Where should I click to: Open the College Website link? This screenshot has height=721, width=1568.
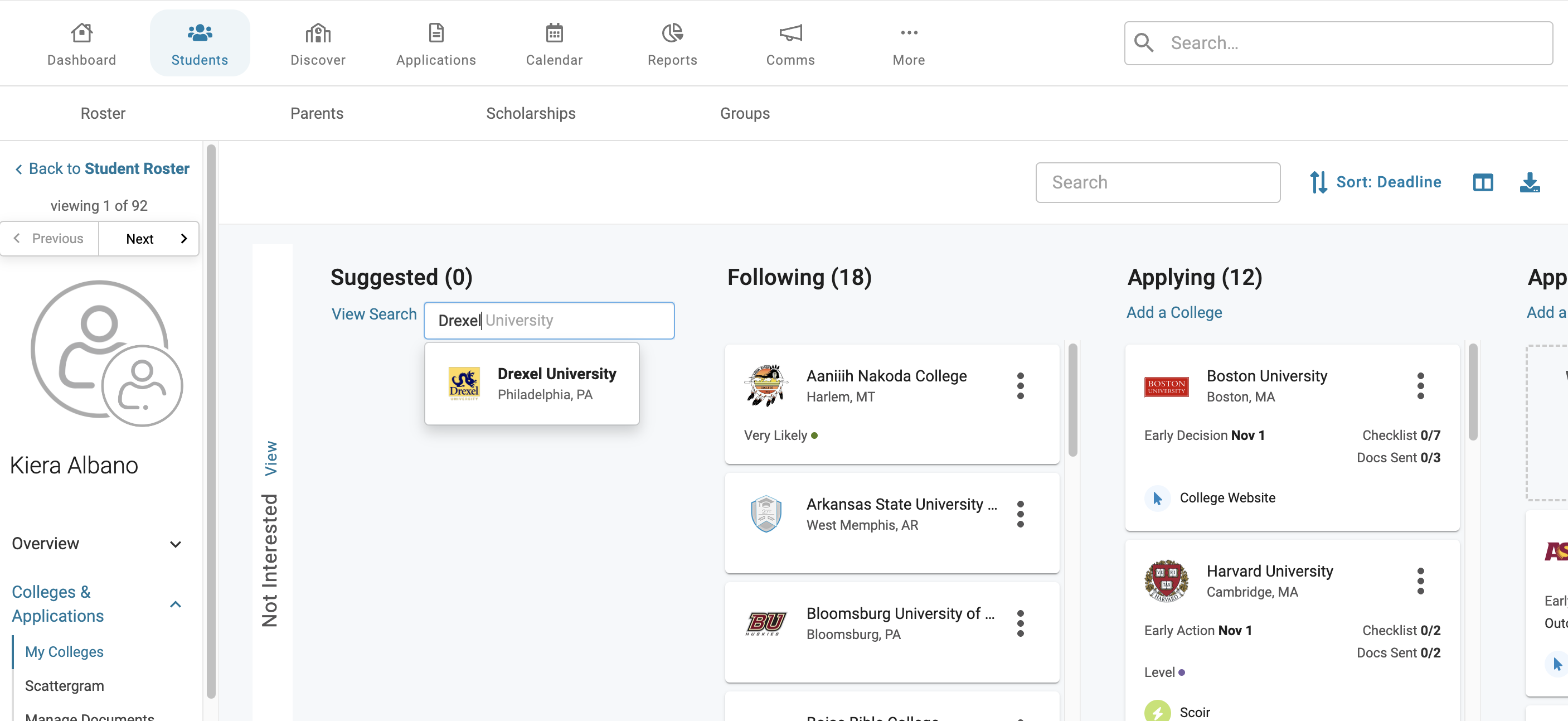1227,498
